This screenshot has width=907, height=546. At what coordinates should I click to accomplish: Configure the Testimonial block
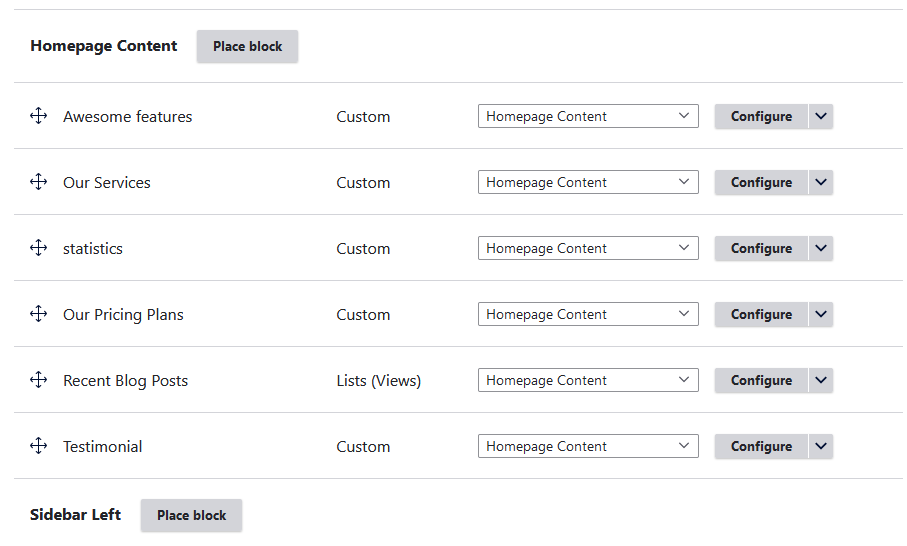(761, 446)
